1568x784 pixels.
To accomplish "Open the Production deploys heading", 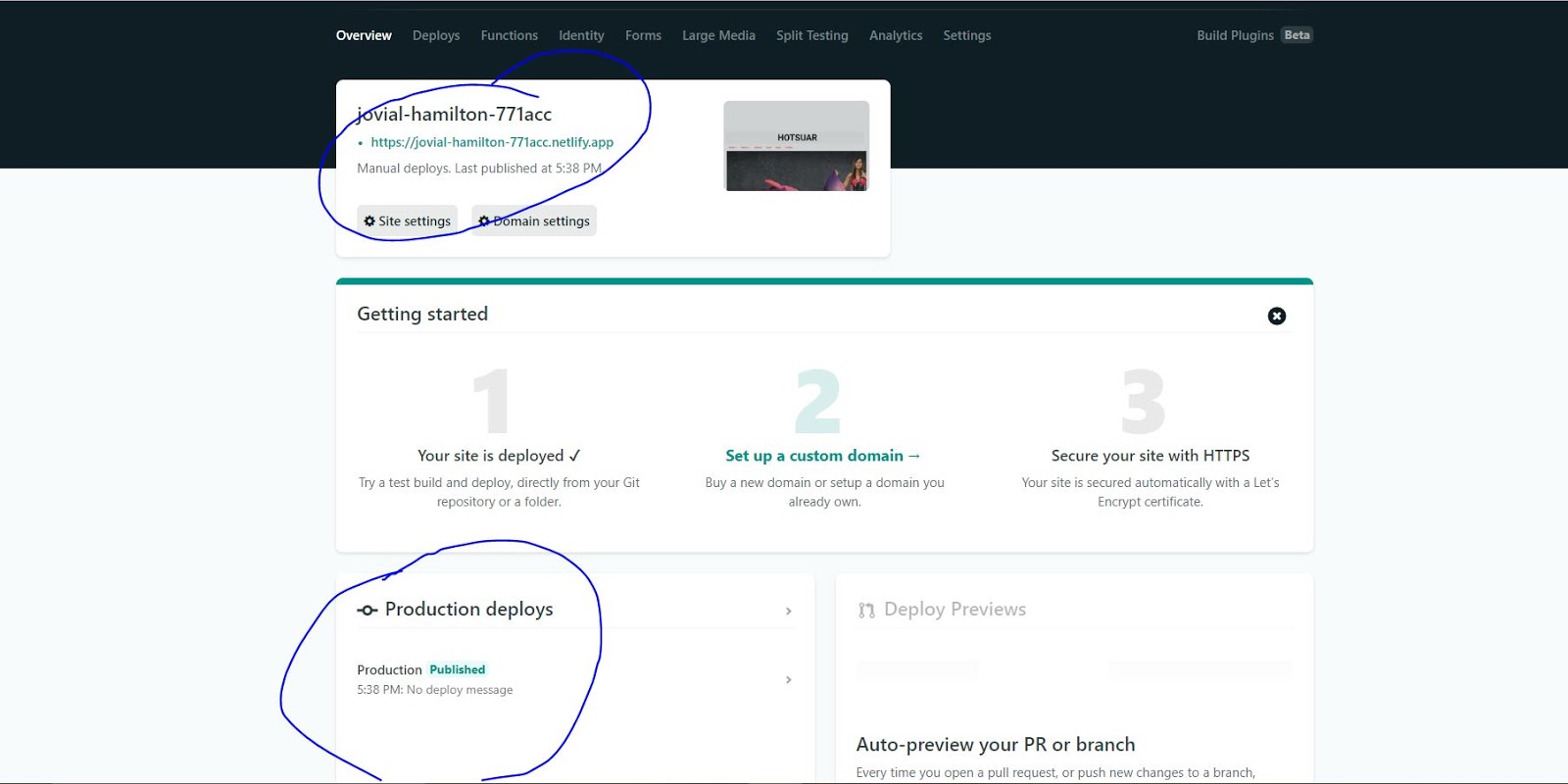I will click(468, 610).
